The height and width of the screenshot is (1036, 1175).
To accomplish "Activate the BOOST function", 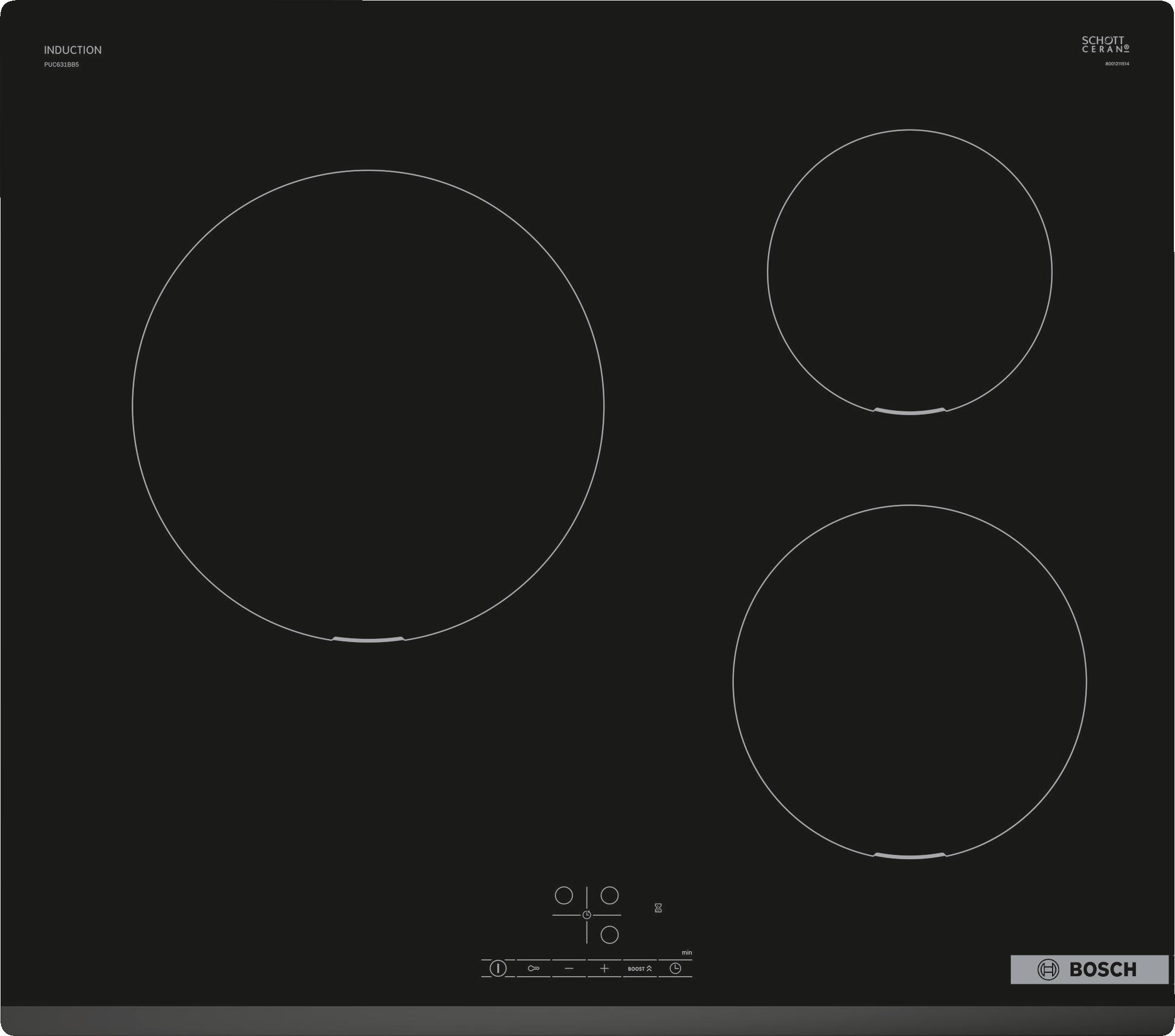I will tap(639, 968).
